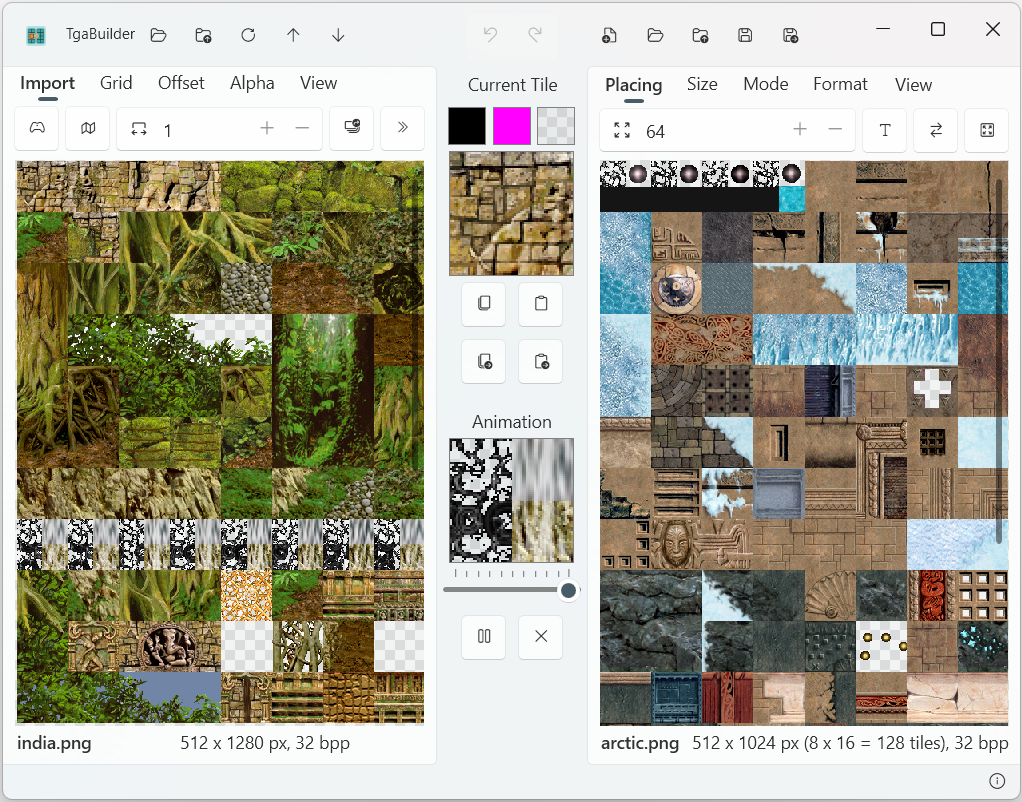Go to next source file with down arrow
The image size is (1022, 802).
click(338, 35)
